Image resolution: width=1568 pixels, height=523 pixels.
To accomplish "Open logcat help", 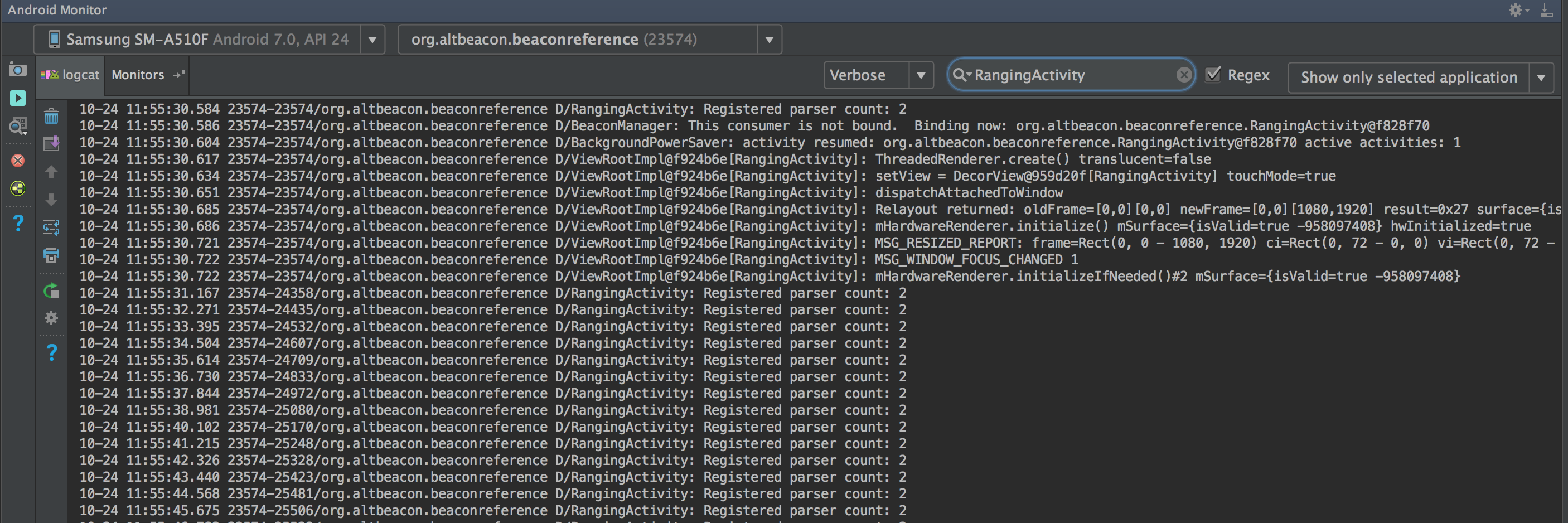I will pos(52,351).
